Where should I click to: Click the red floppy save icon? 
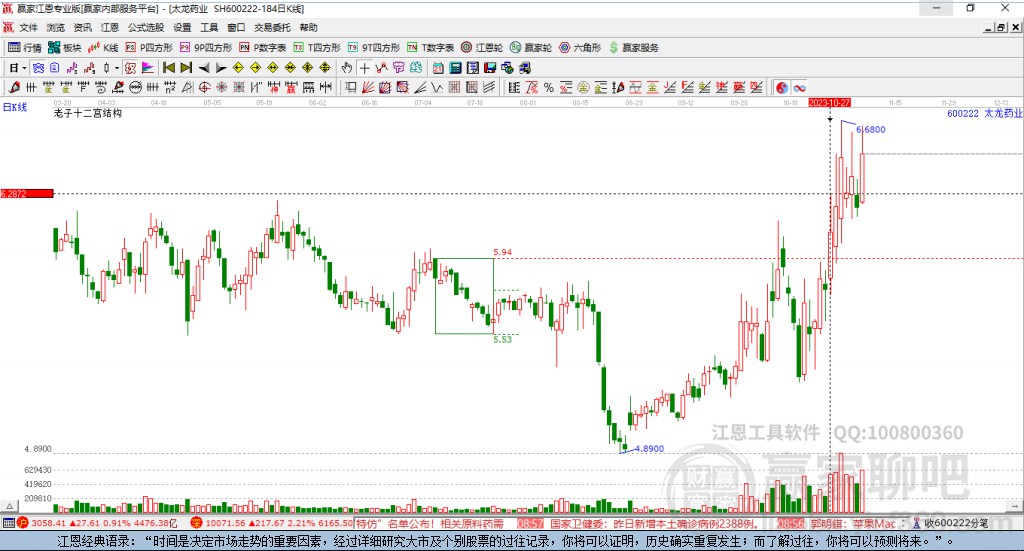(x=490, y=68)
